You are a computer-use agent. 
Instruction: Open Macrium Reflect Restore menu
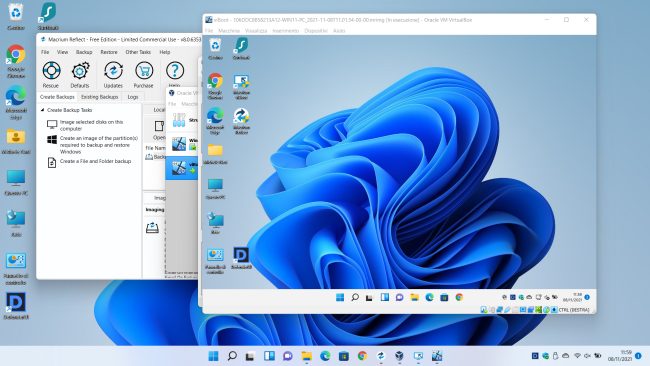click(109, 52)
